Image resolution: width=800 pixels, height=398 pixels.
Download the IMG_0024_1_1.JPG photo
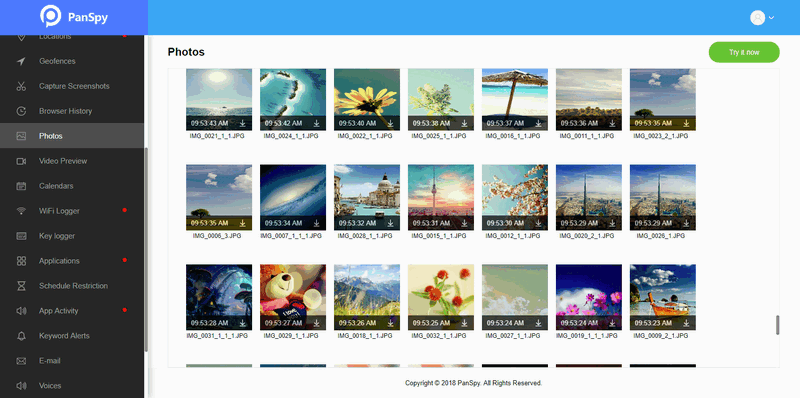tap(317, 123)
